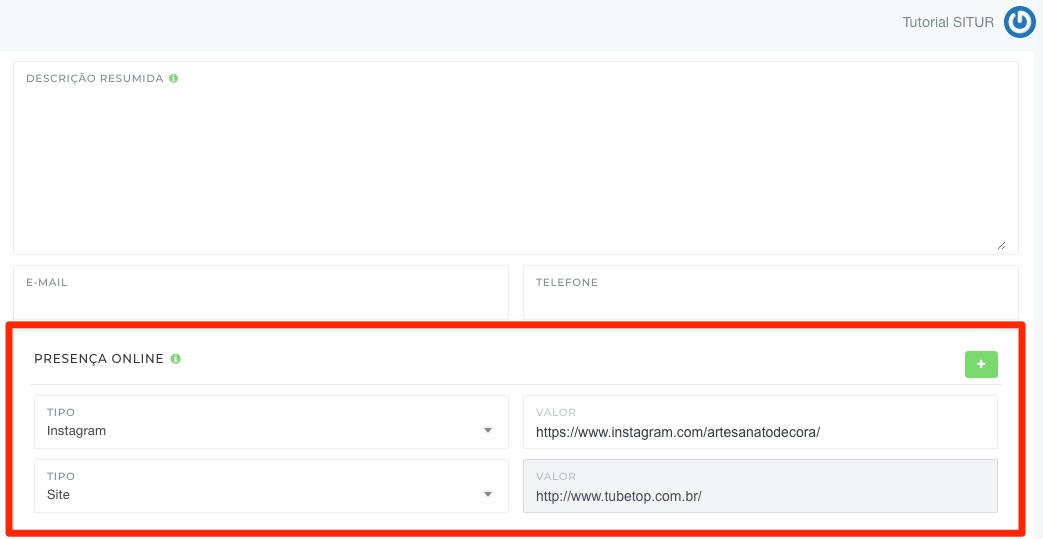Image resolution: width=1043 pixels, height=539 pixels.
Task: Click the E-MAIL field label
Action: (47, 283)
